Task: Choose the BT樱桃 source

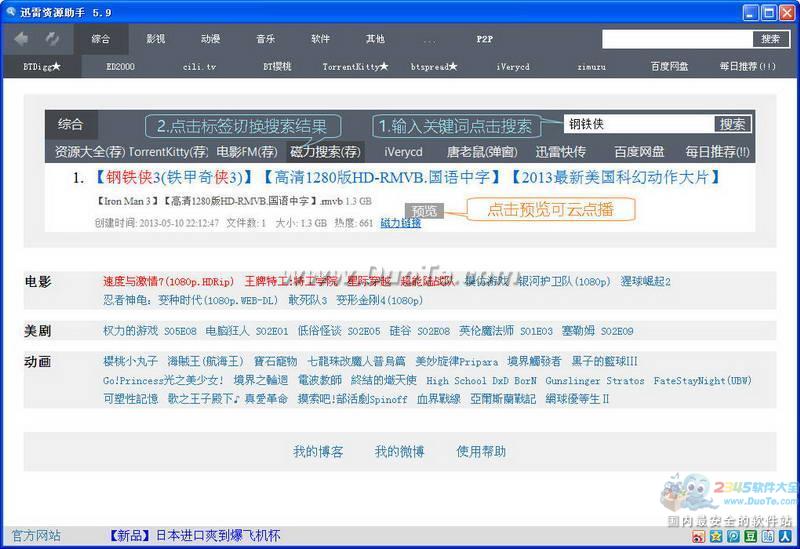Action: pyautogui.click(x=277, y=66)
